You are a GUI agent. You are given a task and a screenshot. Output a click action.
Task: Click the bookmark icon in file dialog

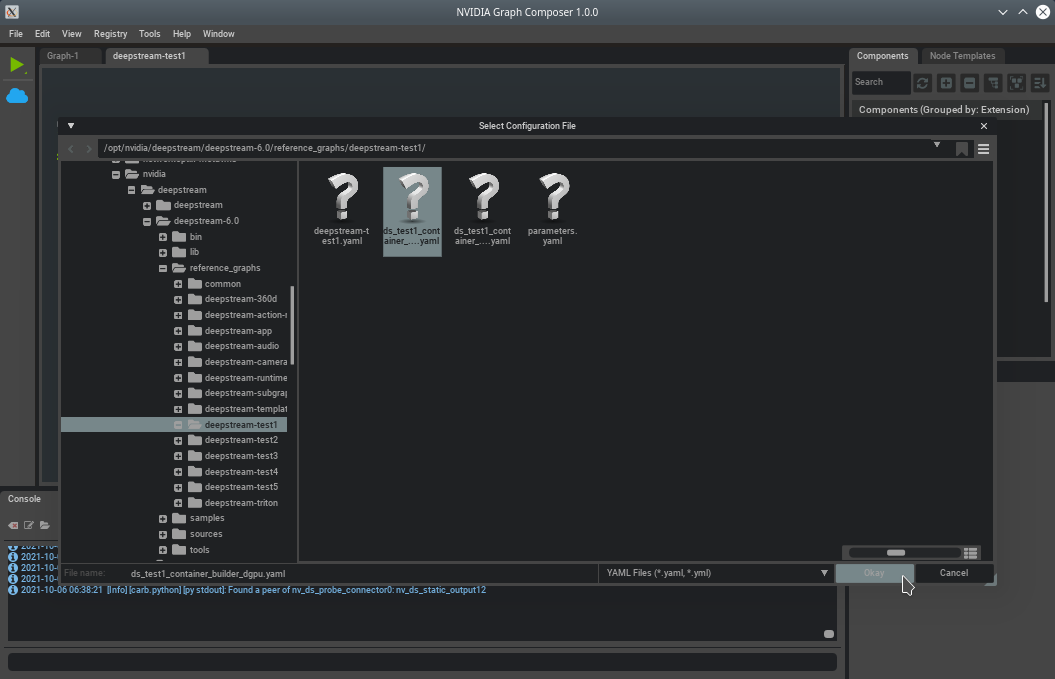coord(961,149)
